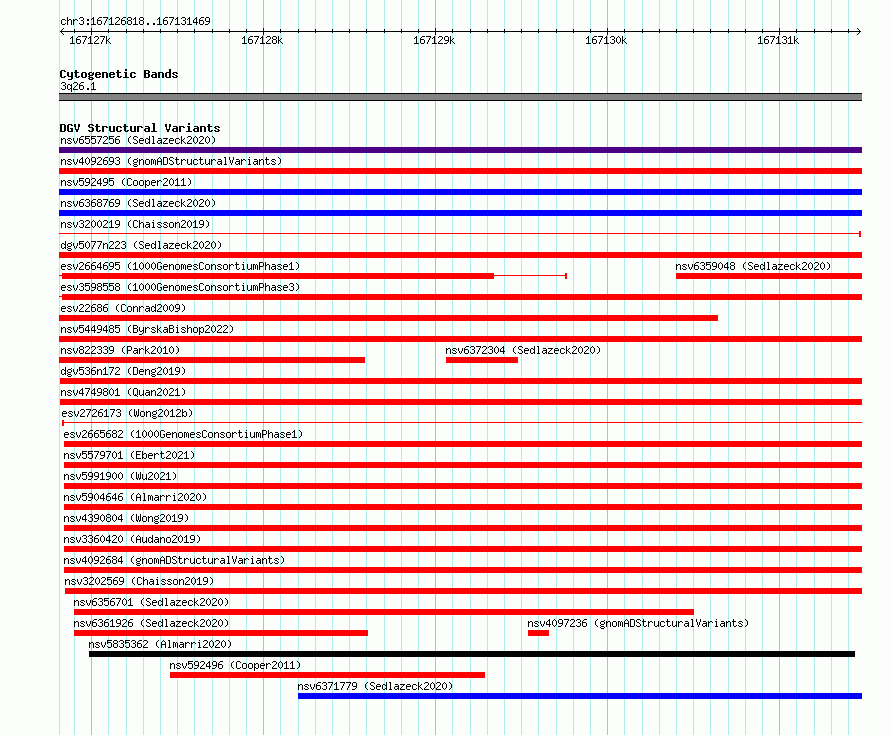The width and height of the screenshot is (890, 735).
Task: Click nsv592496 (Cooper2011) label
Action: 235,665
